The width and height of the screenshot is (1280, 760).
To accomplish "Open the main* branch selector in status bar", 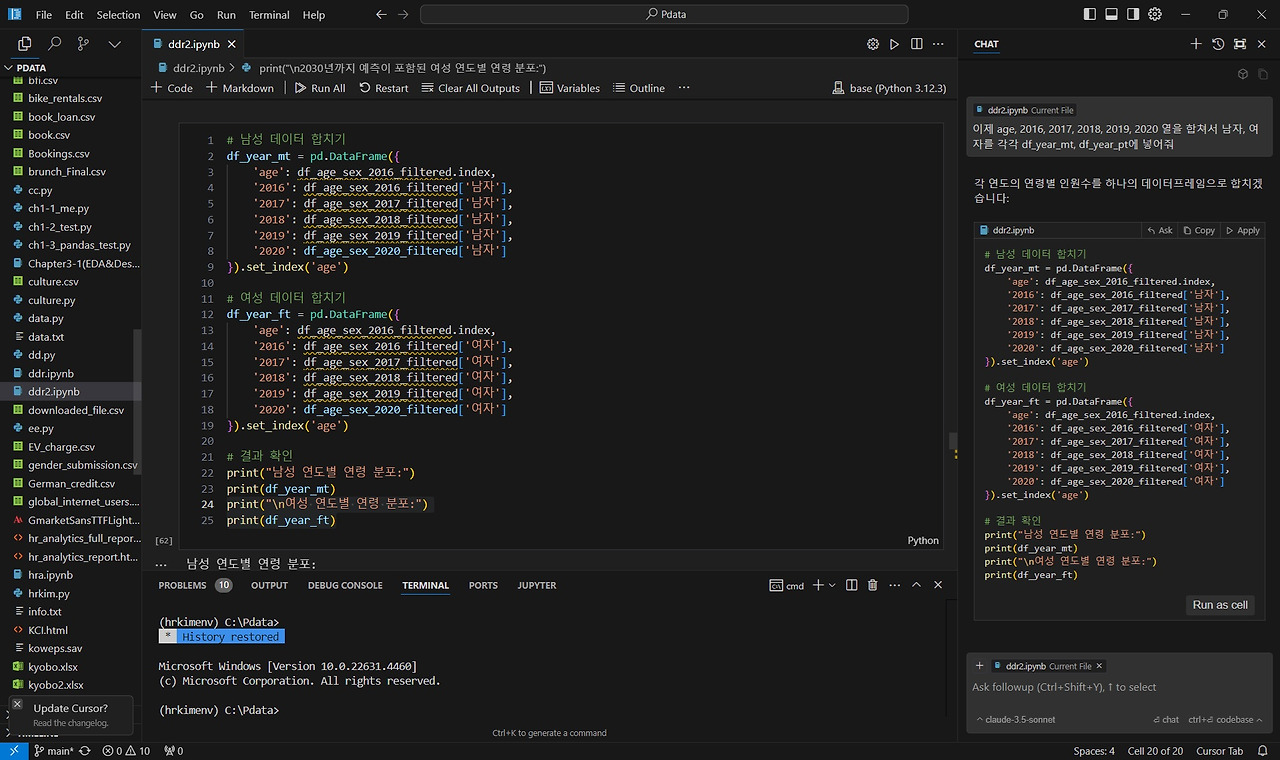I will pyautogui.click(x=54, y=751).
